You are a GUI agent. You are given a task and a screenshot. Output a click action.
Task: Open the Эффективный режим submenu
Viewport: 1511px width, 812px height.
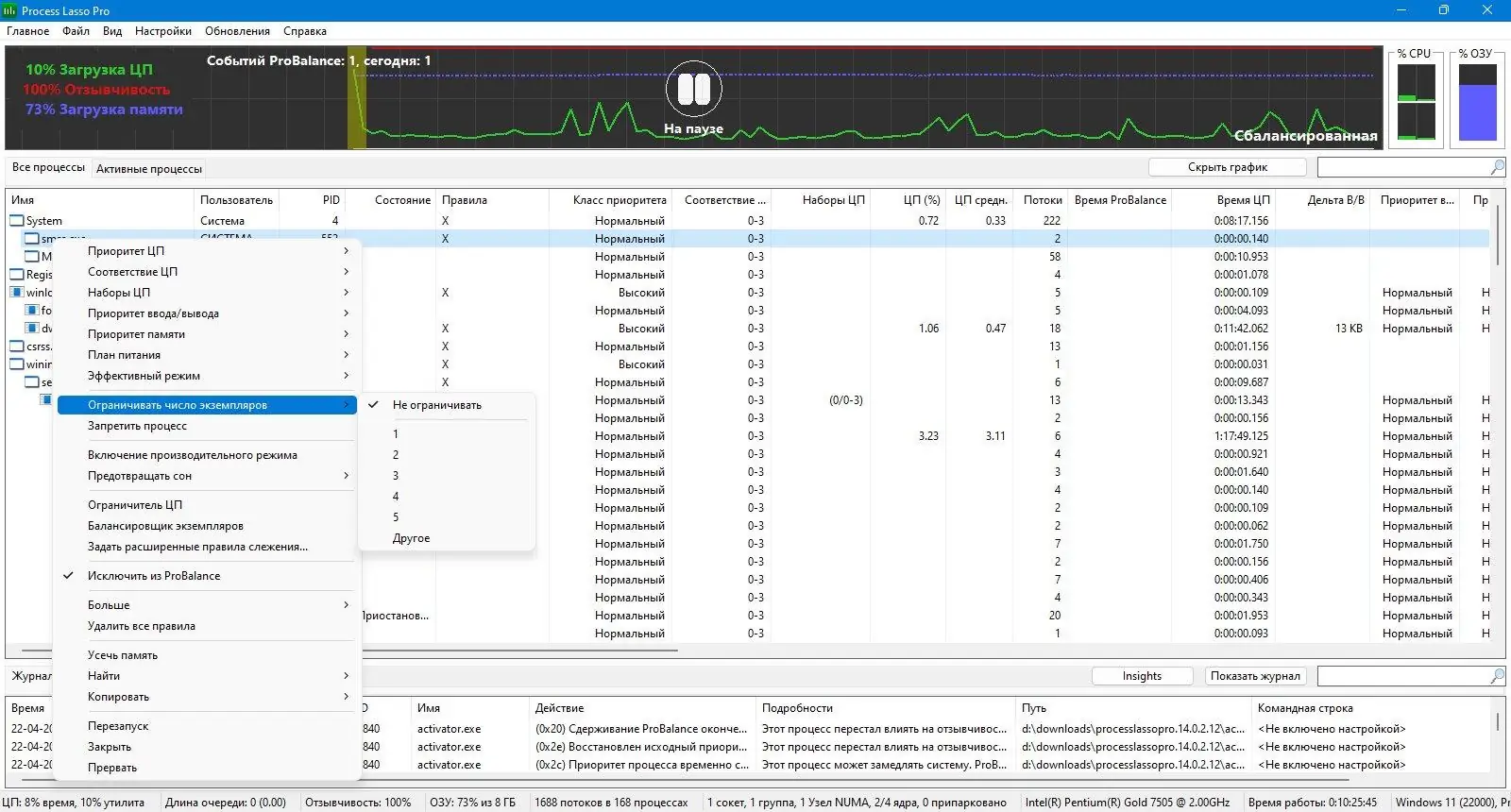[207, 376]
